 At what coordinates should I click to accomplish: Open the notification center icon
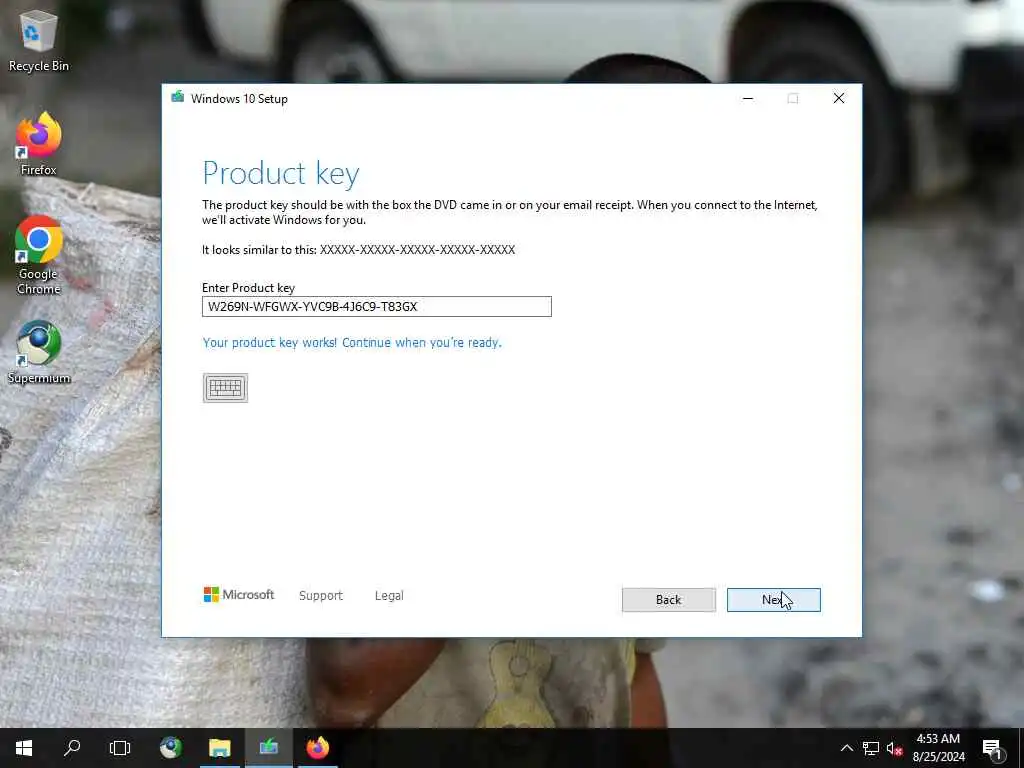(x=993, y=748)
